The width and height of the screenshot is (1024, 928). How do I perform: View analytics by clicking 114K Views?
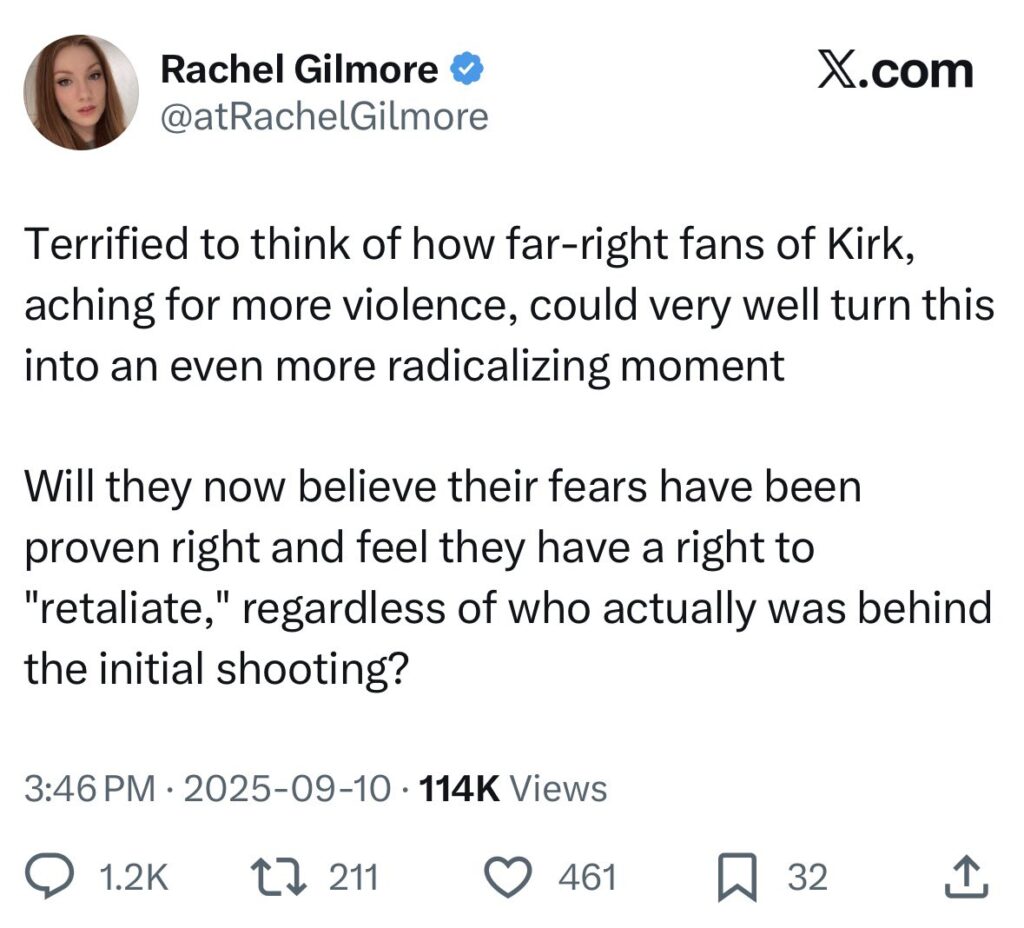(x=512, y=789)
